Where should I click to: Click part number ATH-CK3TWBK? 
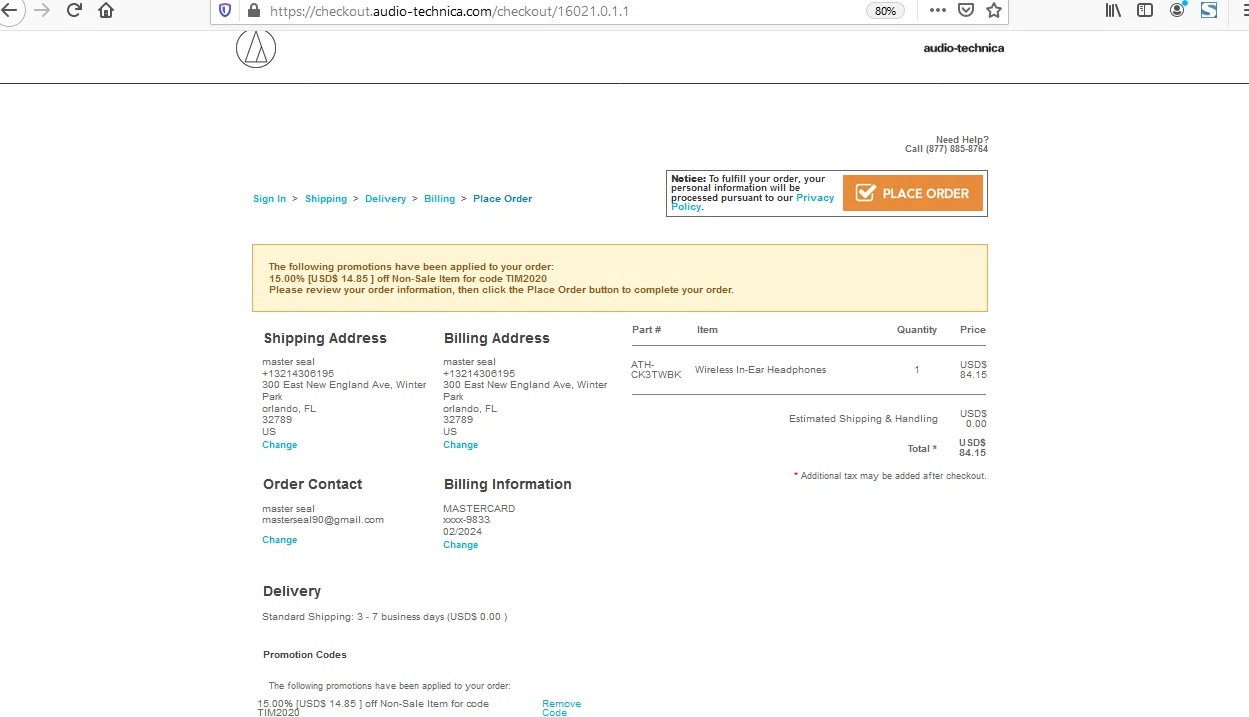[x=656, y=370]
